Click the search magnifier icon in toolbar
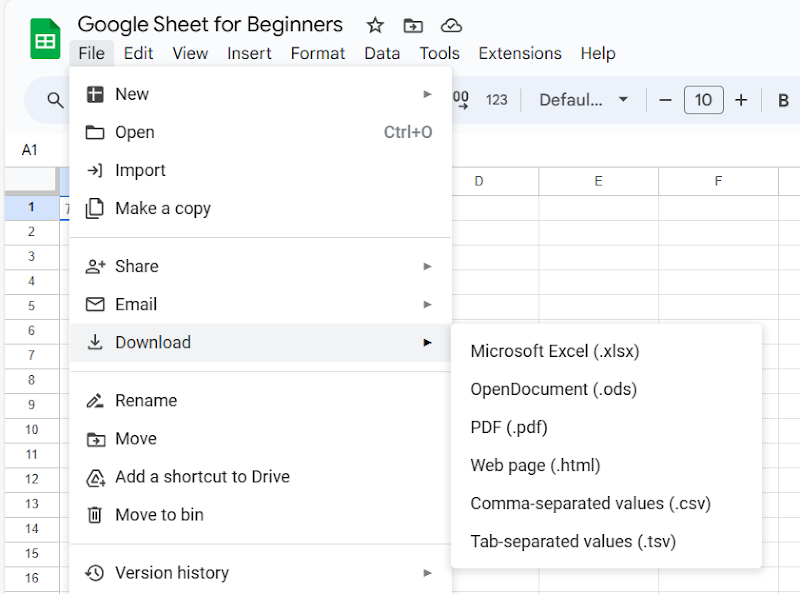This screenshot has width=800, height=594. pos(55,100)
